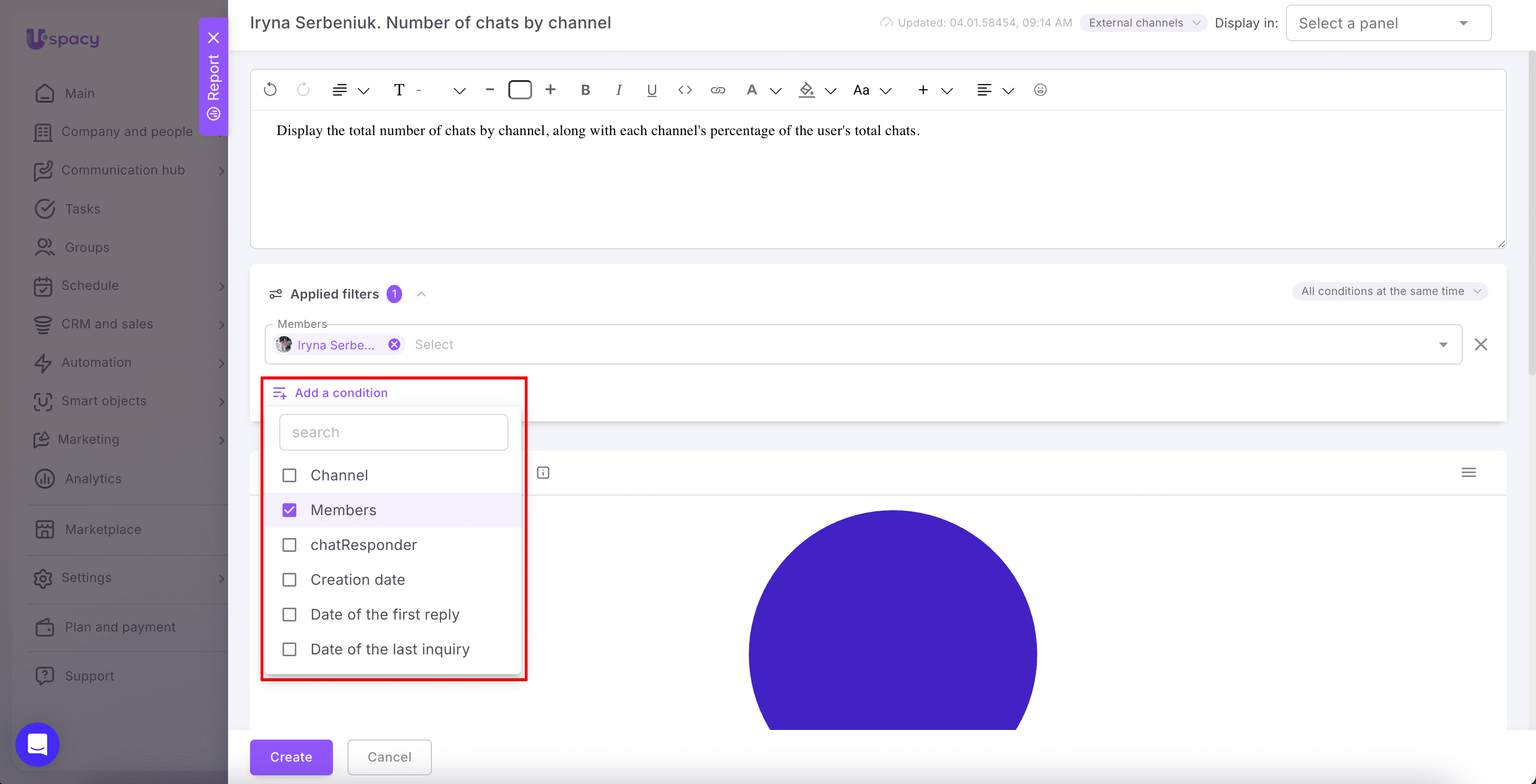1536x784 pixels.
Task: Click the undo icon in editor toolbar
Action: (270, 90)
